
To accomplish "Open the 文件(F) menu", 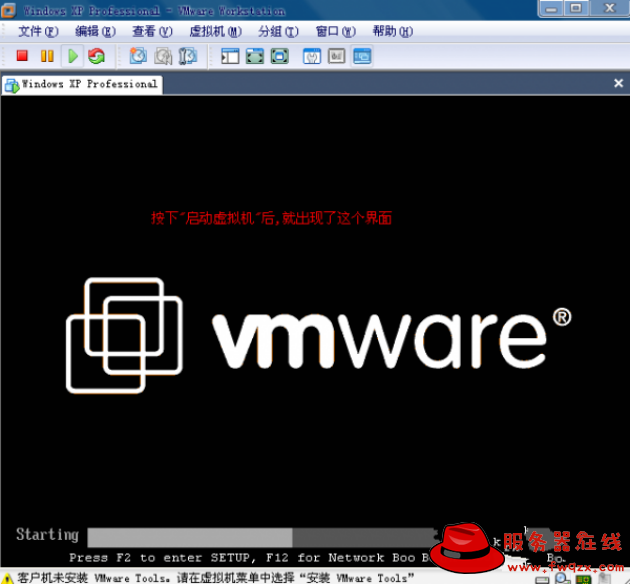I will coord(38,31).
